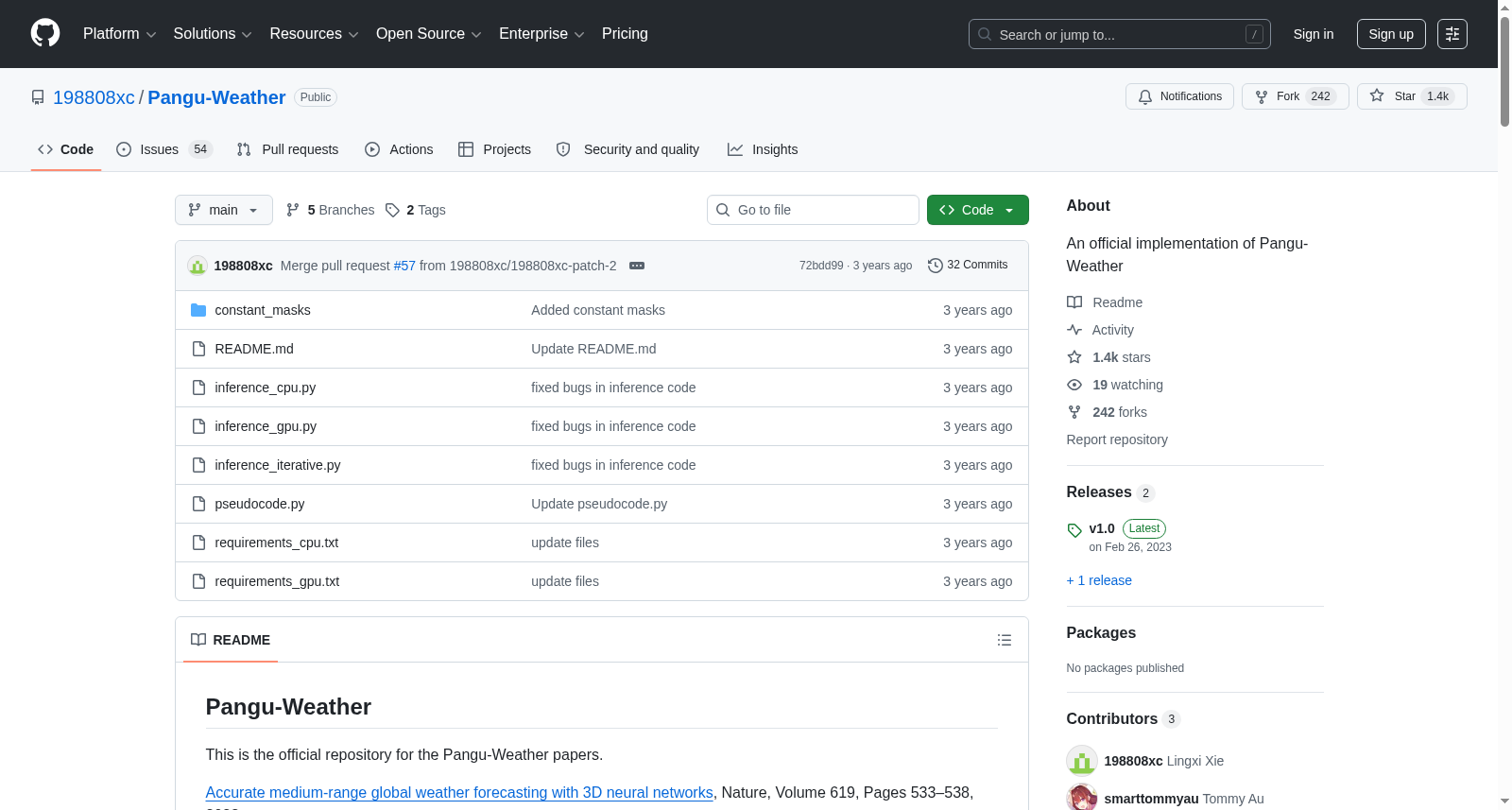Click the 198808xc avatar in commit bar
Viewport: 1512px width, 810px height.
pos(198,266)
